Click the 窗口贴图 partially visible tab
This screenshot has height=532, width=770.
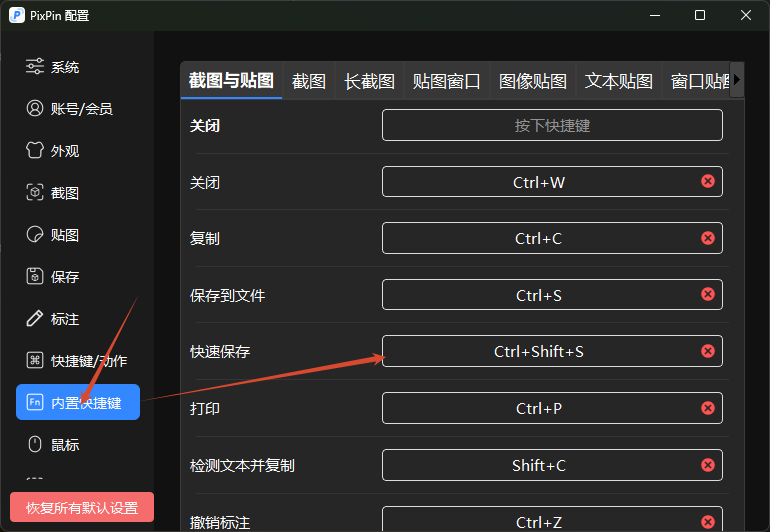tap(696, 81)
